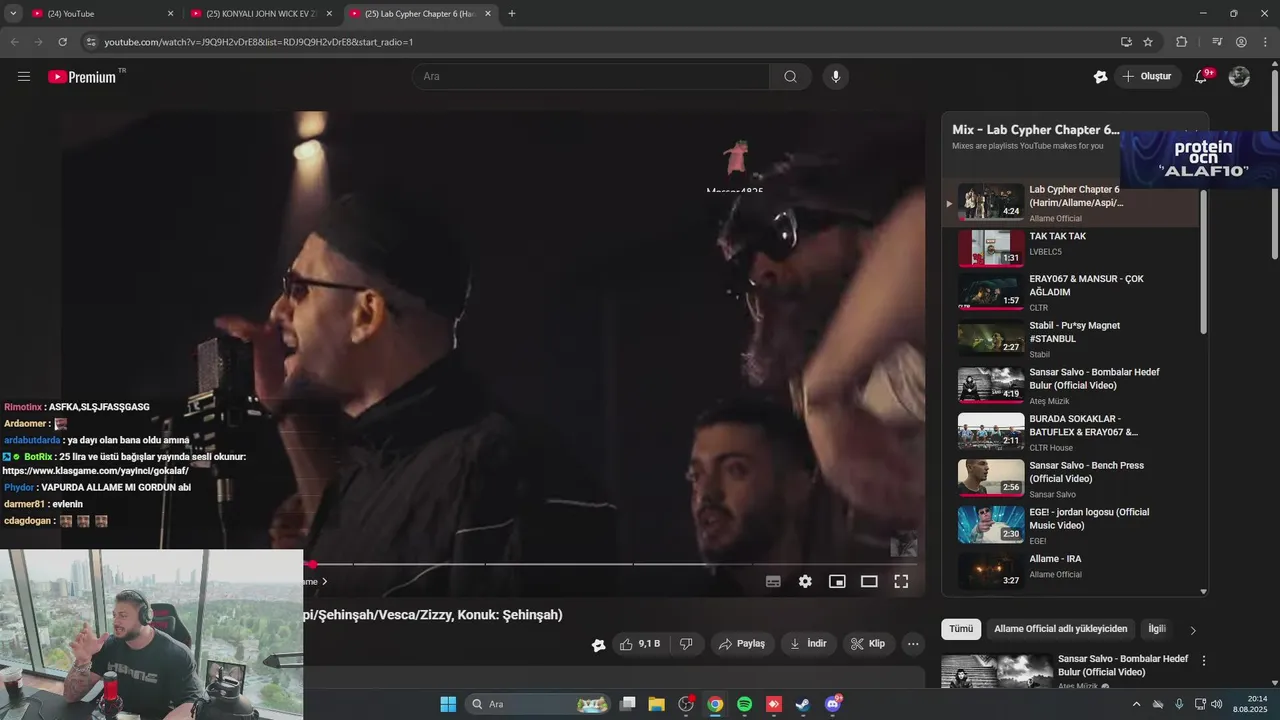Image resolution: width=1280 pixels, height=720 pixels.
Task: Open the Chrome profile icon
Action: click(x=1241, y=42)
